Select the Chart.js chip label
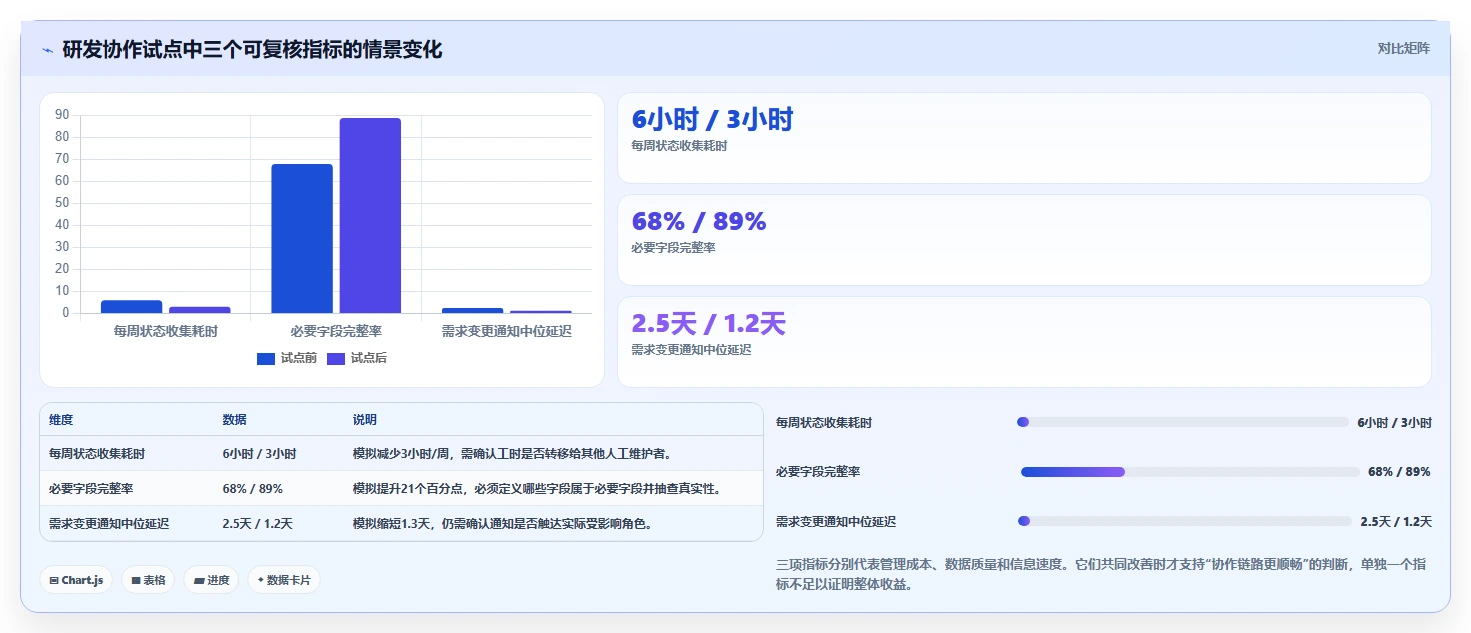 82,580
